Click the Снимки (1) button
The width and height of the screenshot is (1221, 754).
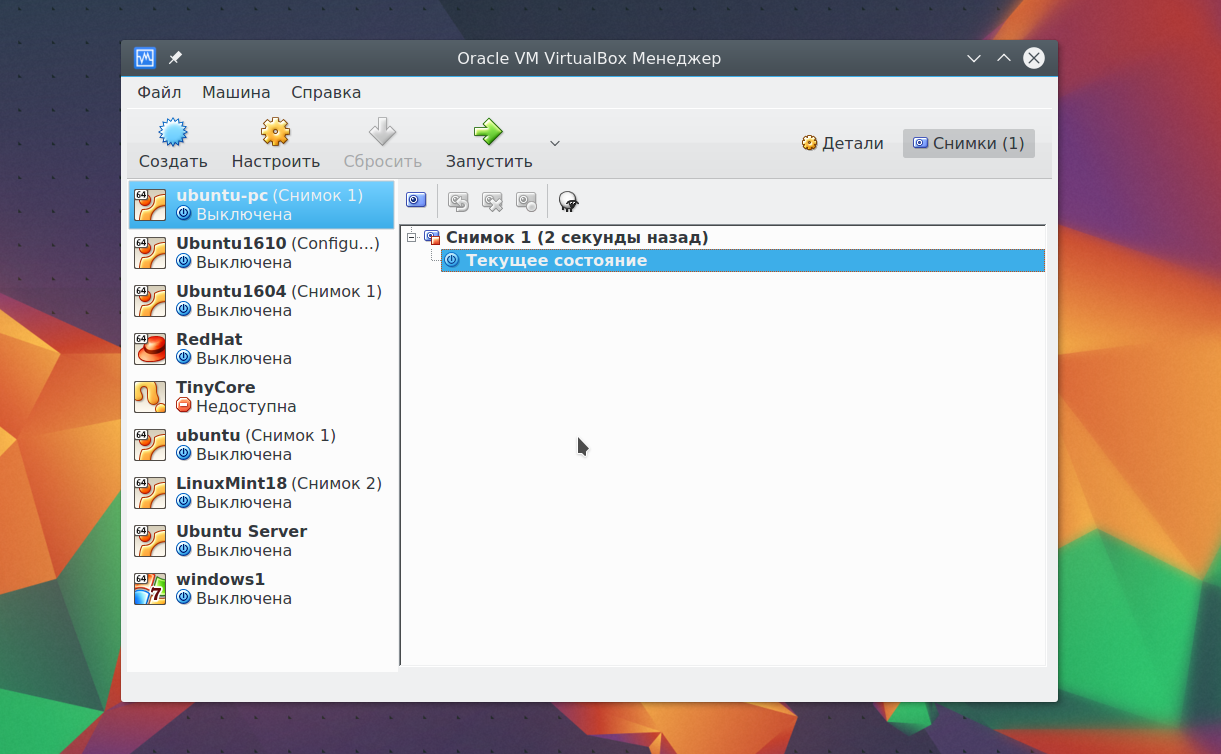tap(967, 143)
